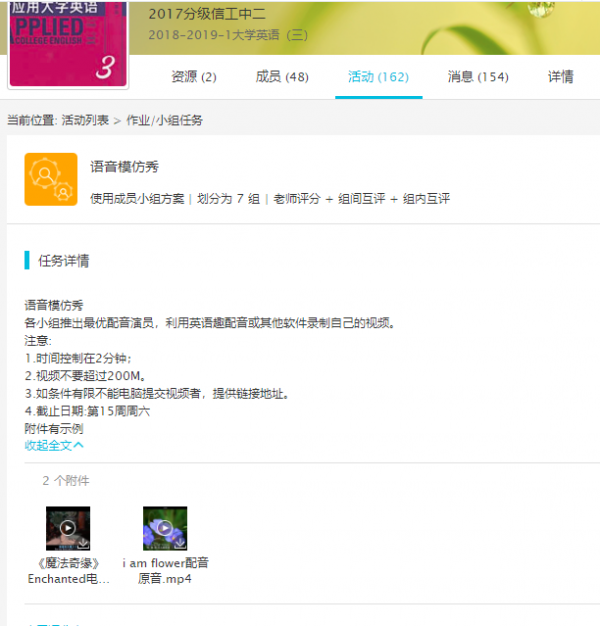
Task: Click the 2018-2019-1大学英语 course subtitle
Action: 229,35
